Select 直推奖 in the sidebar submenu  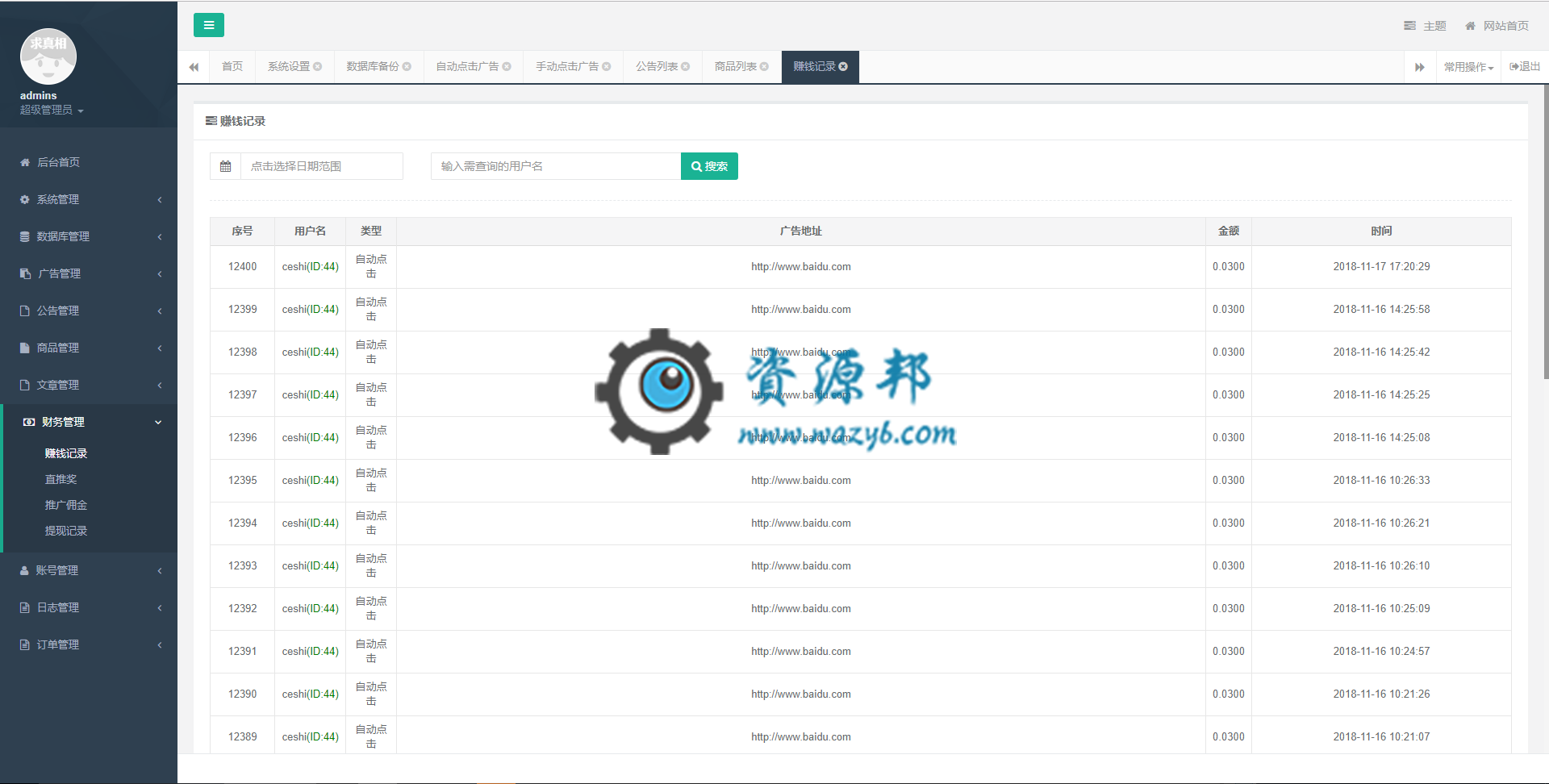(x=61, y=479)
